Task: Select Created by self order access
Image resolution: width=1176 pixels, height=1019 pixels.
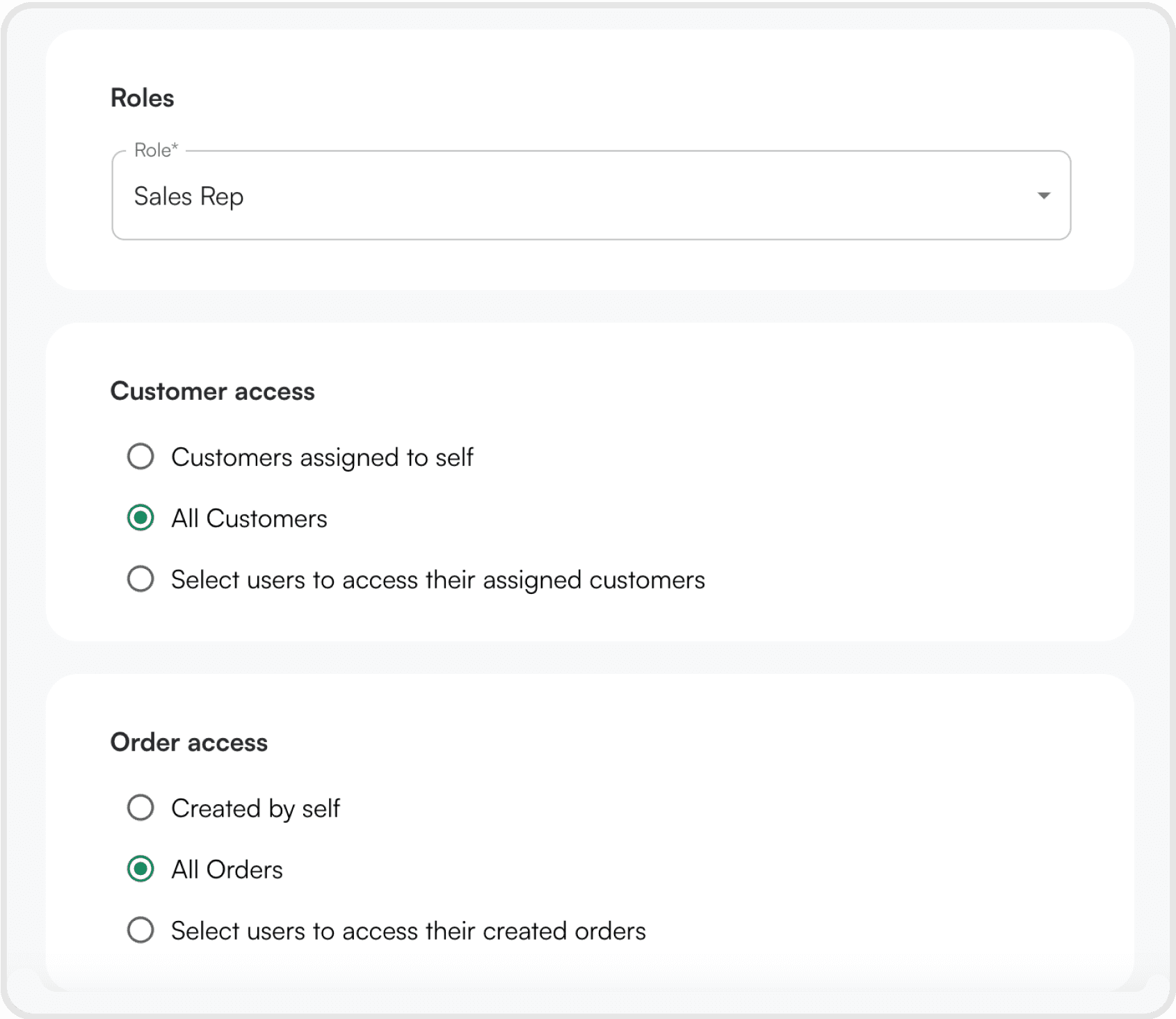Action: click(x=140, y=808)
